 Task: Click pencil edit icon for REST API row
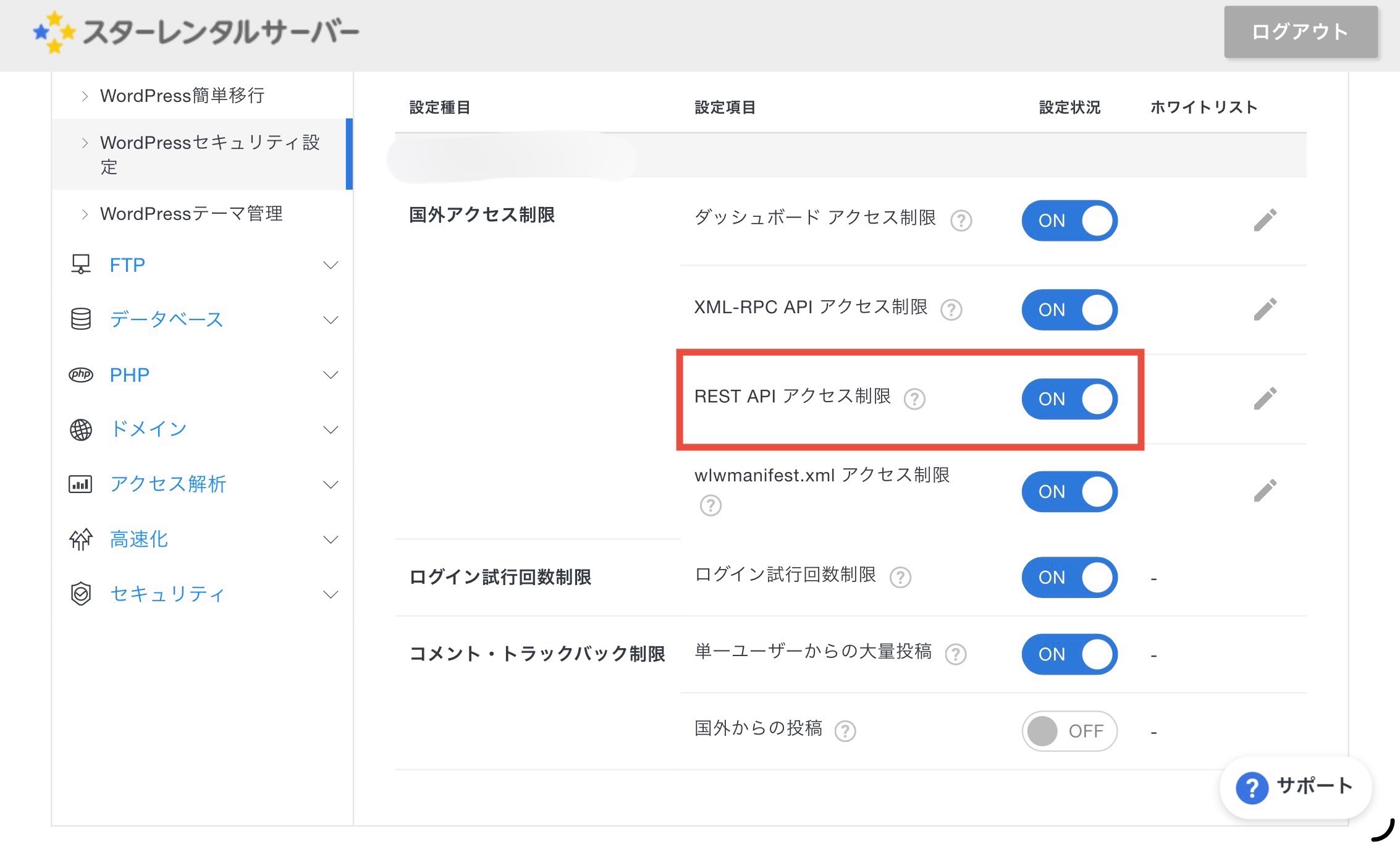[x=1265, y=398]
